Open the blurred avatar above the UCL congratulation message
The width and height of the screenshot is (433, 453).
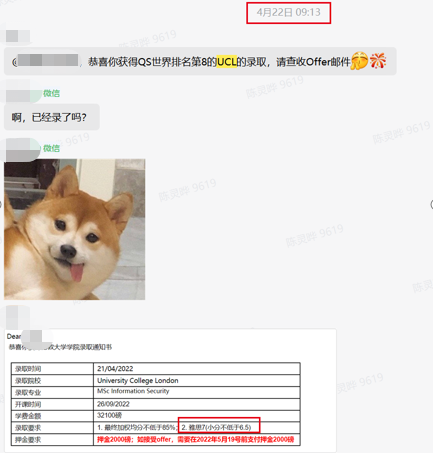click(x=18, y=36)
